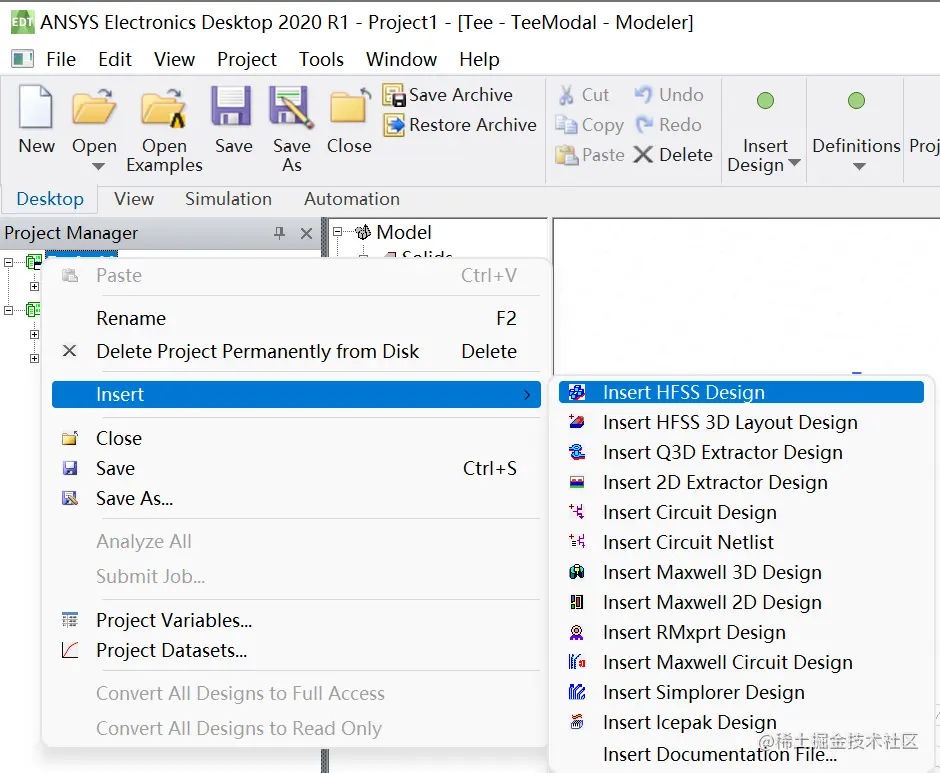Click Save Archive in the toolbar
The image size is (940, 773).
click(447, 95)
